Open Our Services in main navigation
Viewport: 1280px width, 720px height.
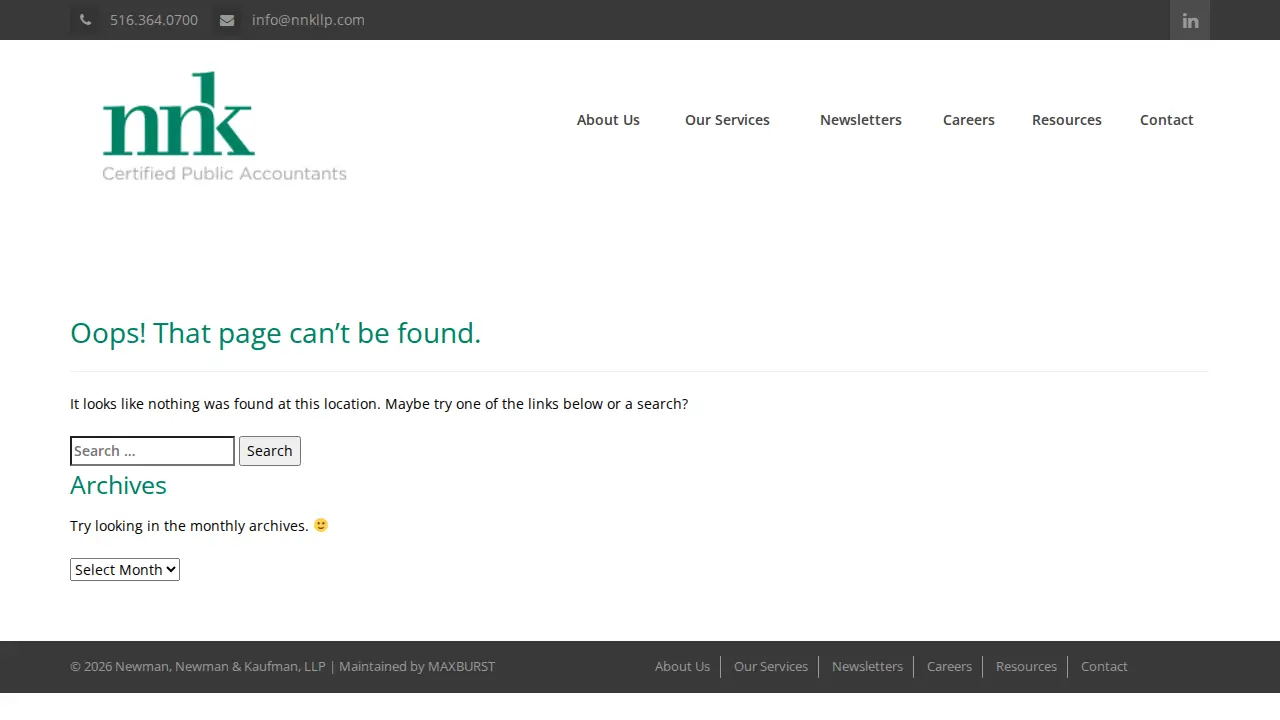(x=727, y=120)
